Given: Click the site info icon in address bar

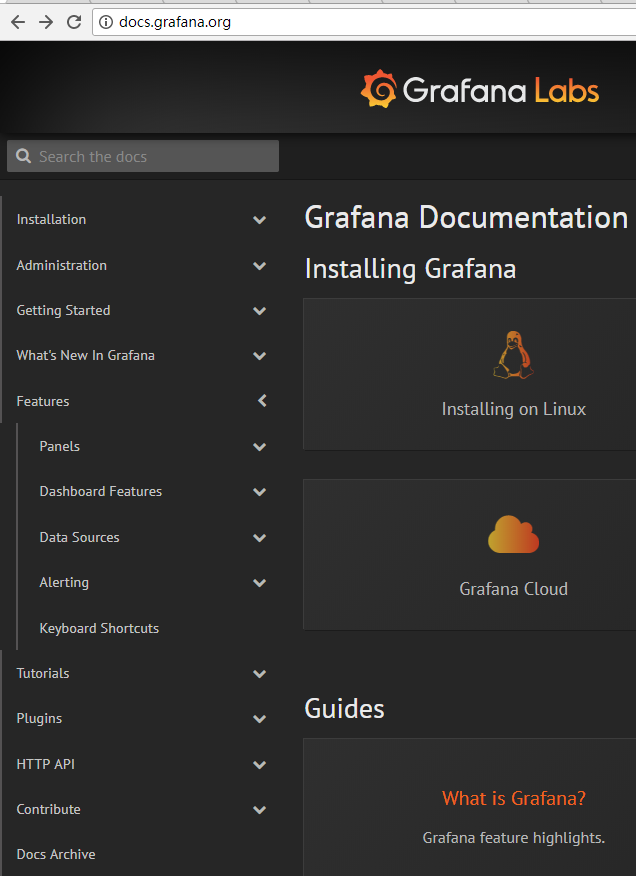Looking at the screenshot, I should [106, 22].
